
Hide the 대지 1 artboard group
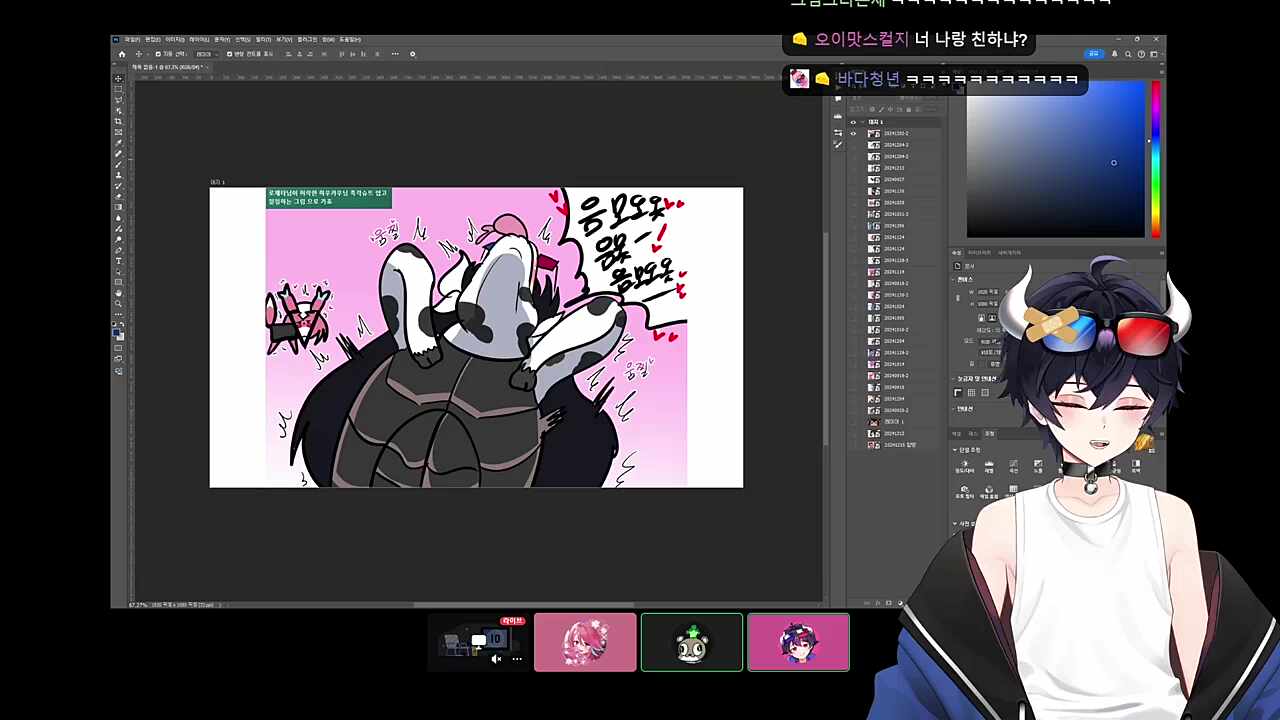pyautogui.click(x=853, y=122)
